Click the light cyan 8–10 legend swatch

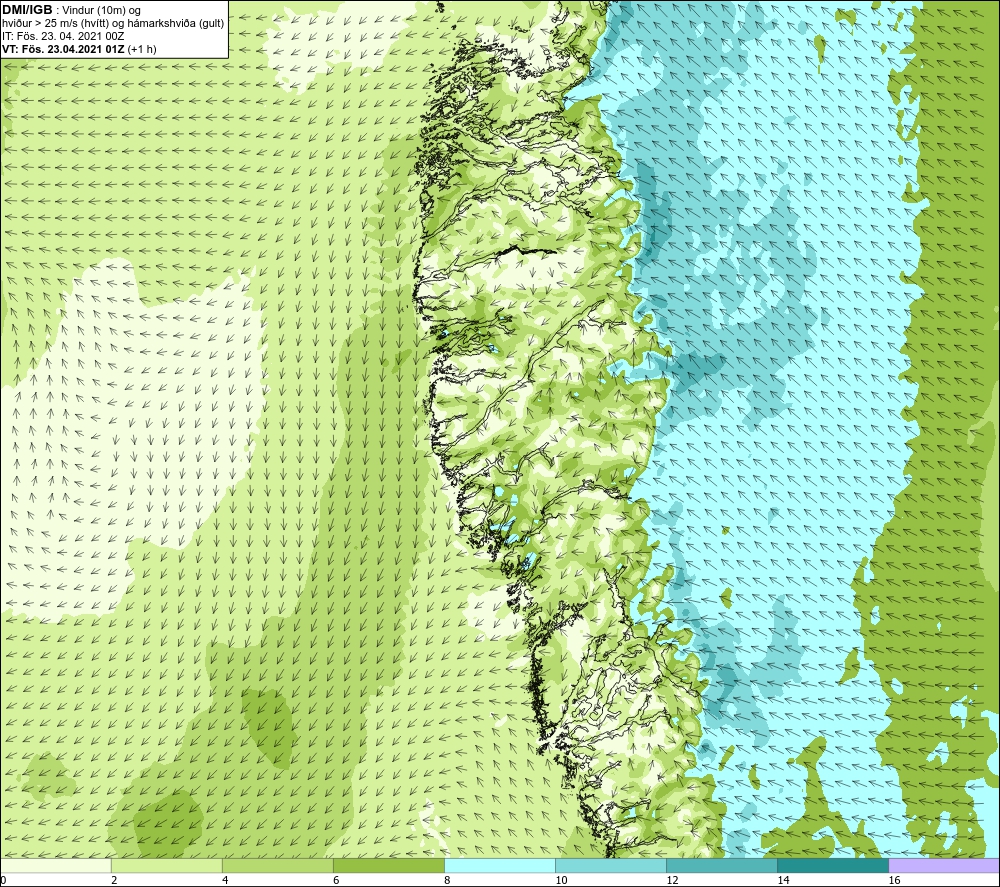500,866
